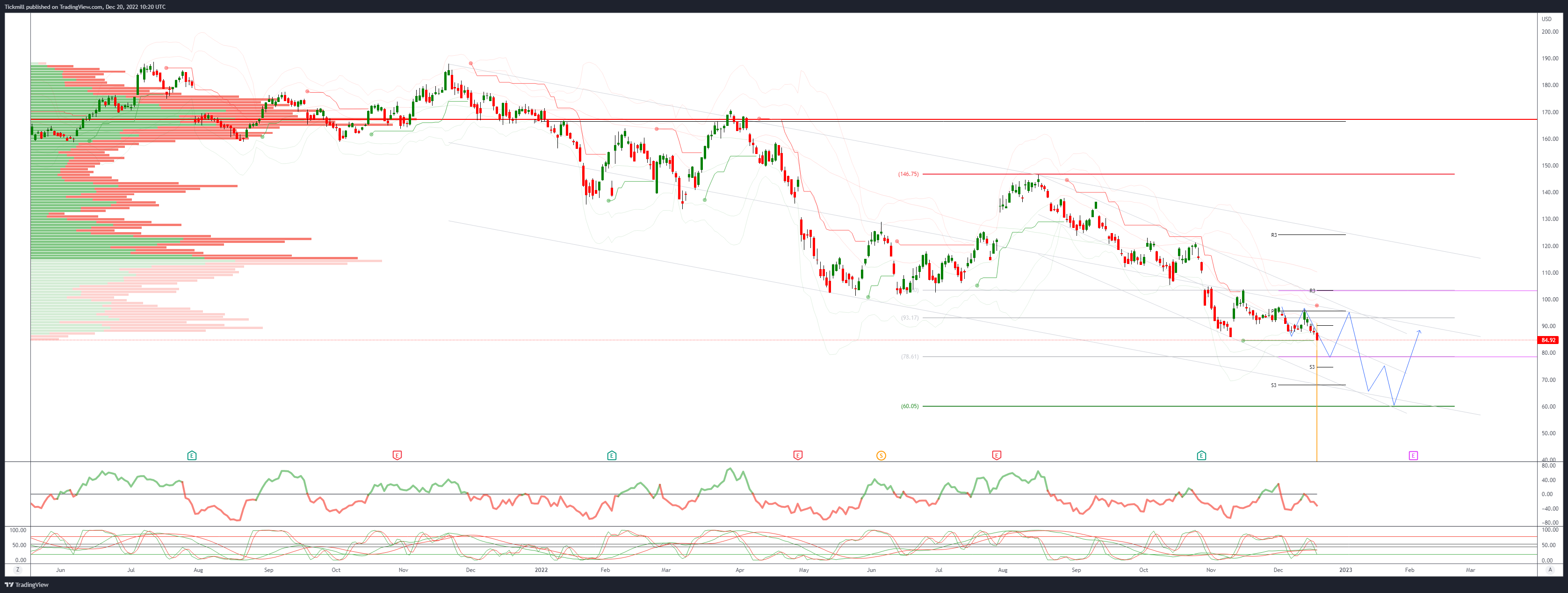Viewport: 1568px width, 593px height.
Task: Click the May label on time axis
Action: tap(804, 570)
